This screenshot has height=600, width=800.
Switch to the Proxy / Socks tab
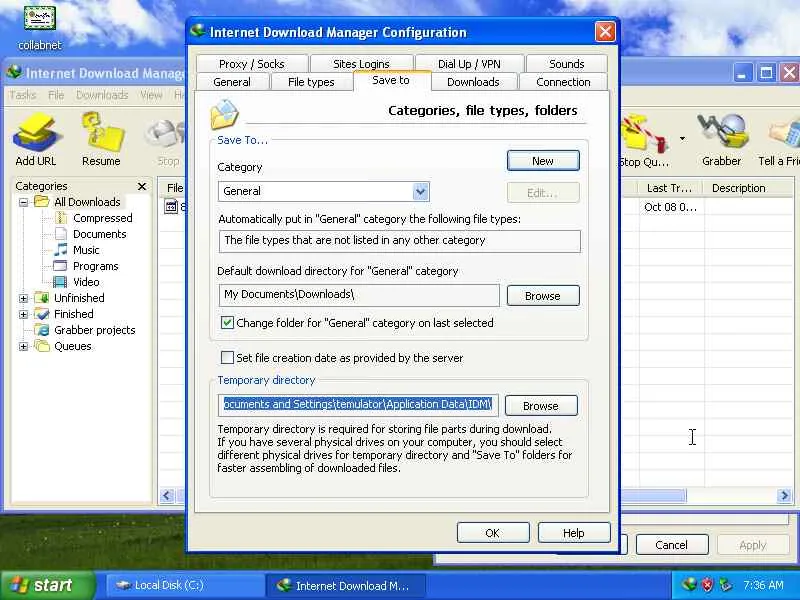coord(252,64)
